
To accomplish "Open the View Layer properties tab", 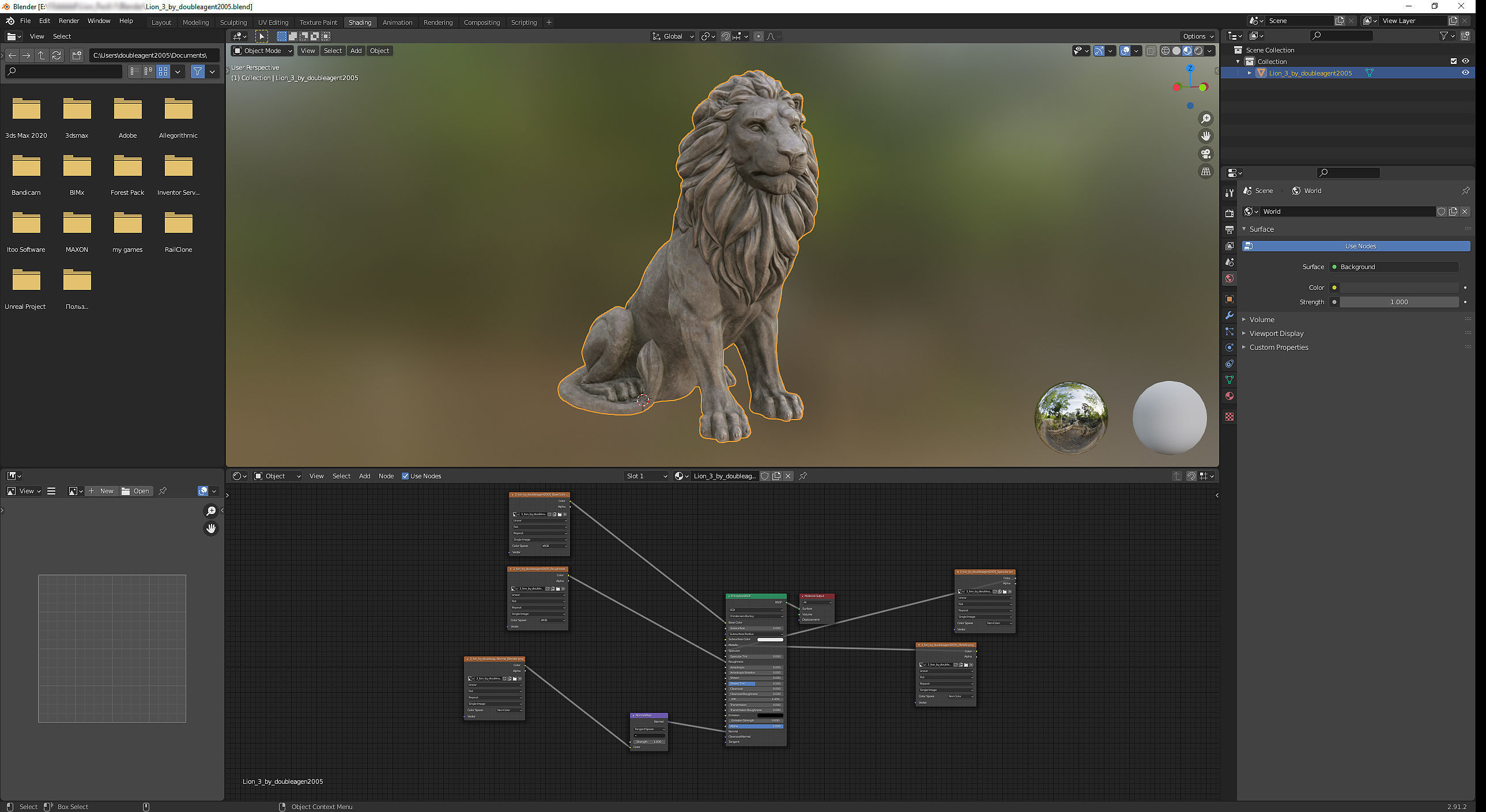I will [x=1229, y=246].
